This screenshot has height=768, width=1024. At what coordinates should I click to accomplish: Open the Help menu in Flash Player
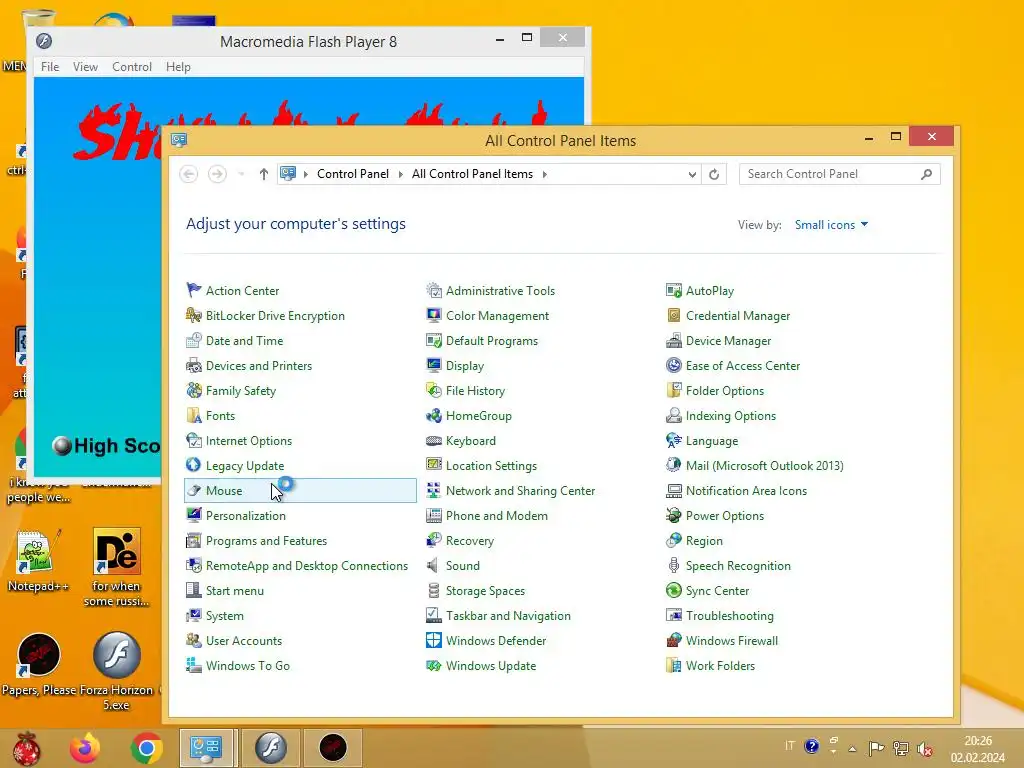coord(178,67)
